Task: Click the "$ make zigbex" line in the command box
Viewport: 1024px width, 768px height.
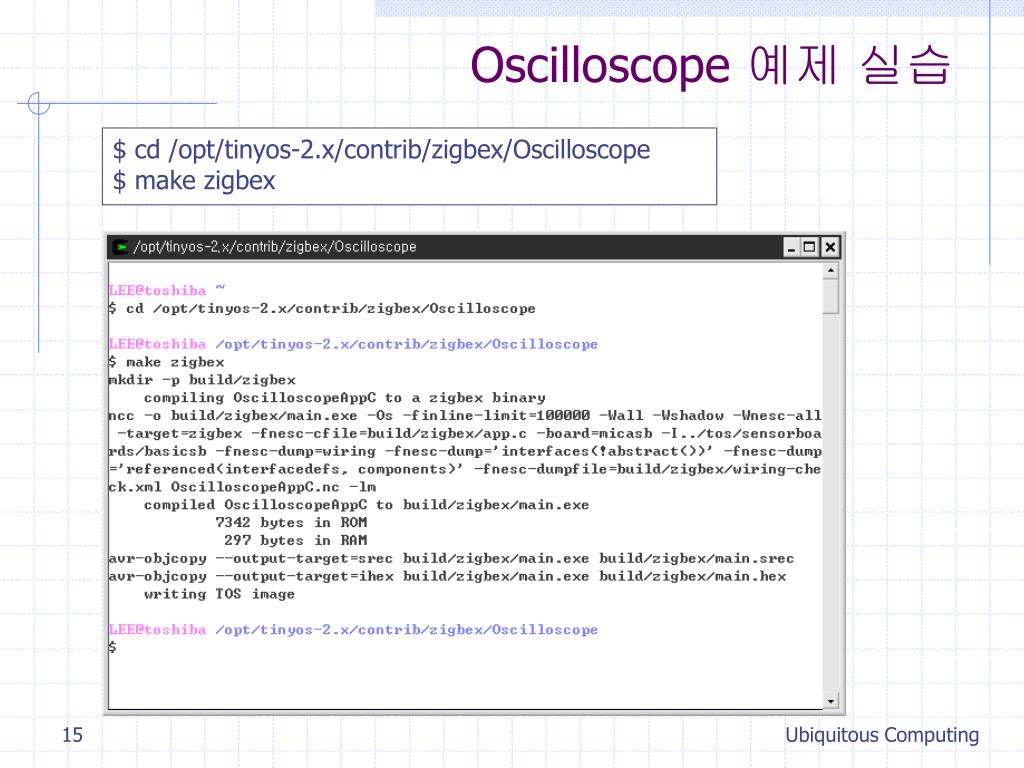Action: (x=194, y=181)
